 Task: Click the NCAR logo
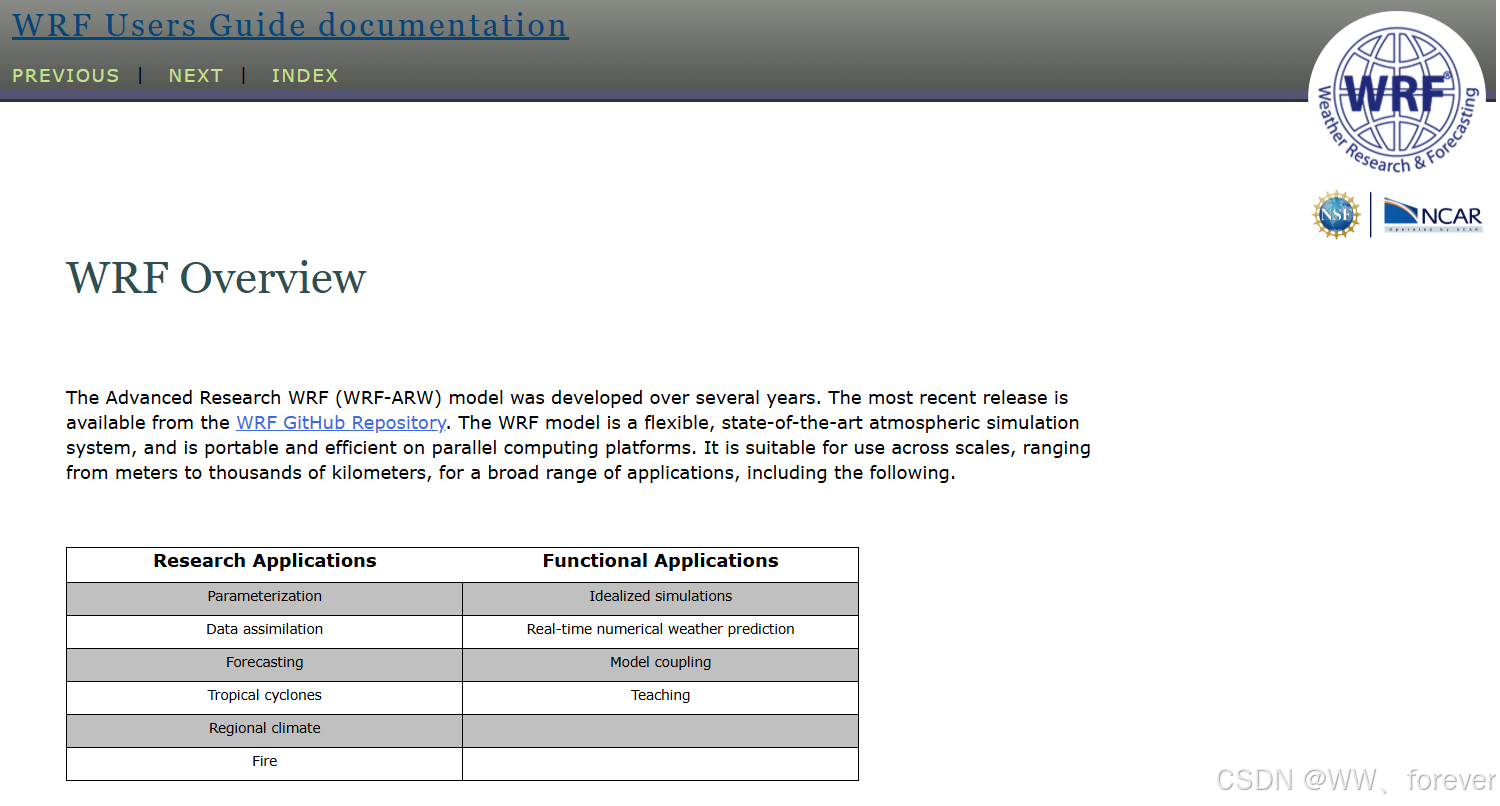pyautogui.click(x=1432, y=215)
